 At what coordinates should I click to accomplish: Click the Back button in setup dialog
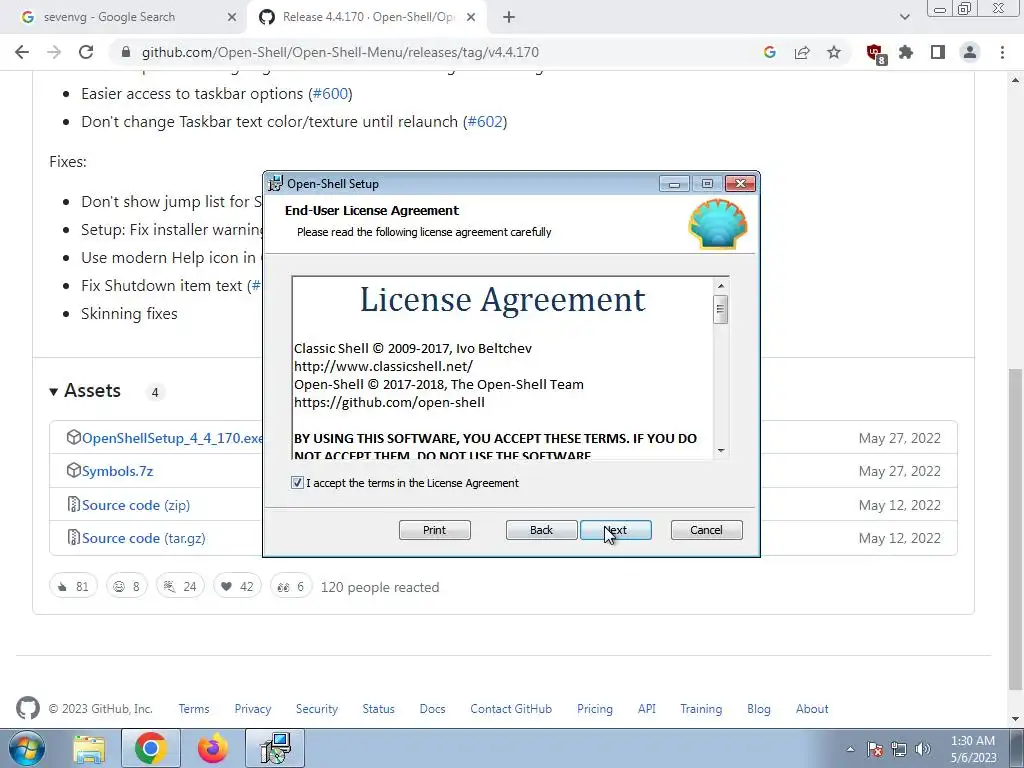click(541, 530)
